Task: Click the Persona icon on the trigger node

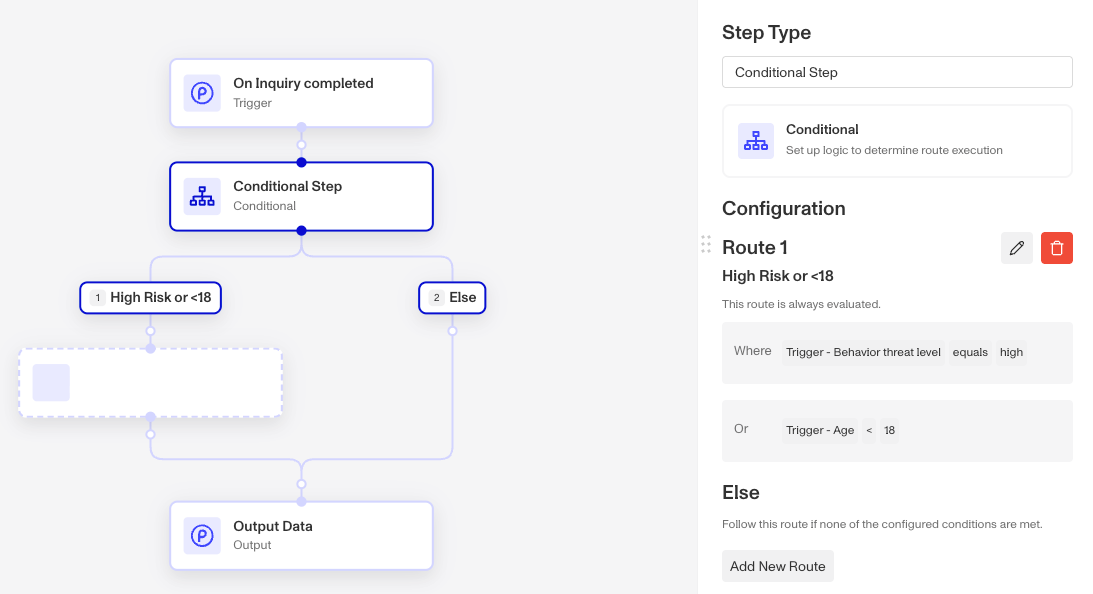Action: (x=202, y=93)
